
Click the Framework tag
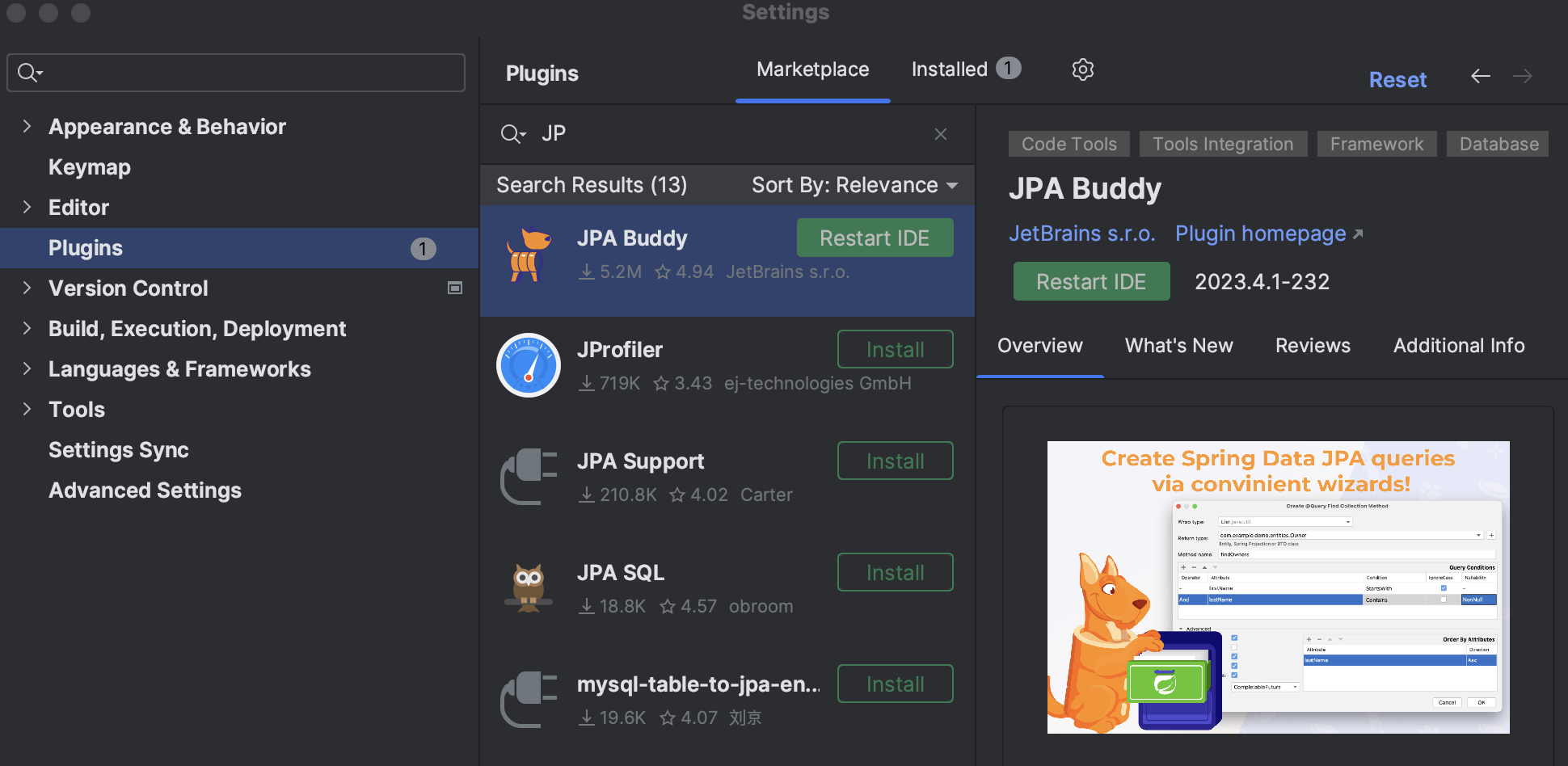click(1377, 144)
